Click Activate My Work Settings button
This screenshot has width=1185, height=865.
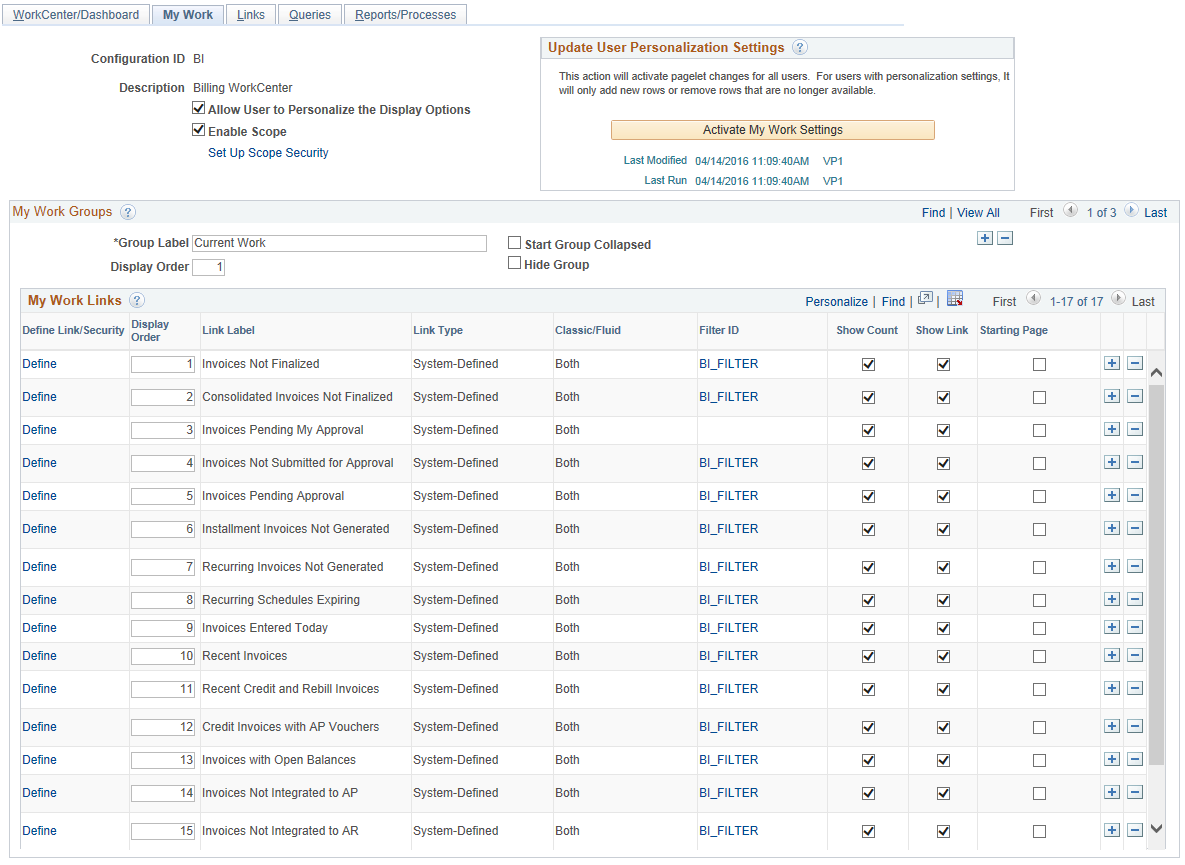click(772, 130)
